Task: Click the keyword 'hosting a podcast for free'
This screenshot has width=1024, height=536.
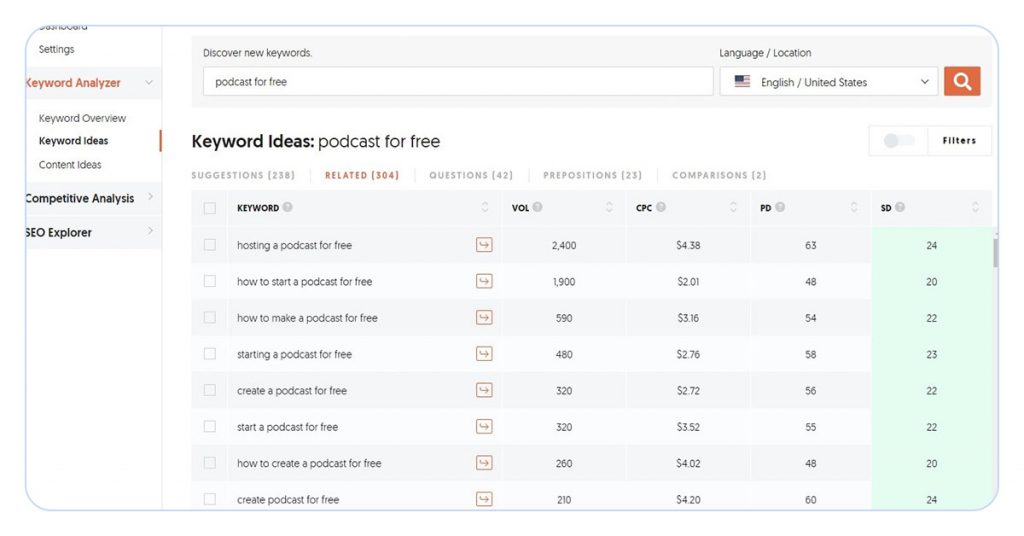Action: click(294, 245)
